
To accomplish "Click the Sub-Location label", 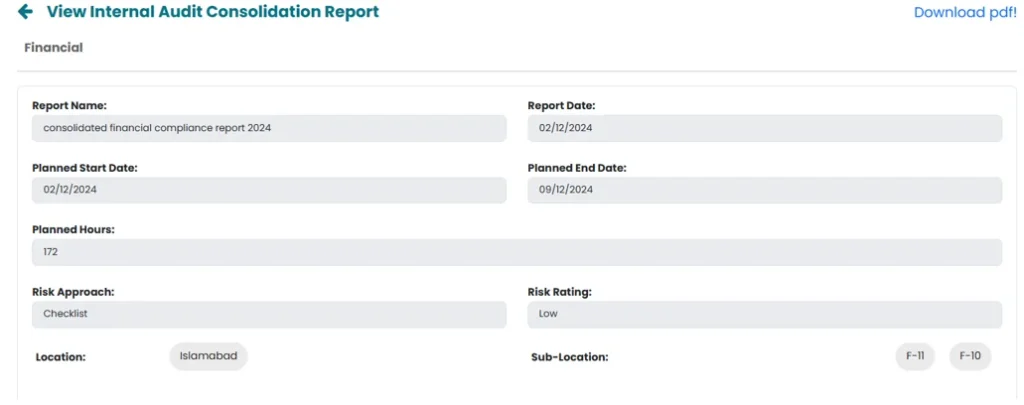I will pos(569,357).
